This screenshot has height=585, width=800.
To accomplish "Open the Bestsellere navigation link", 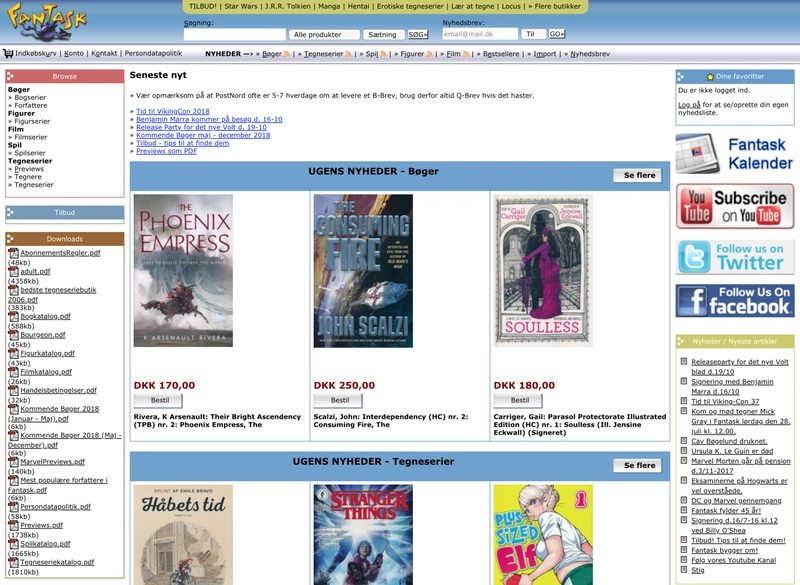I will [x=501, y=54].
